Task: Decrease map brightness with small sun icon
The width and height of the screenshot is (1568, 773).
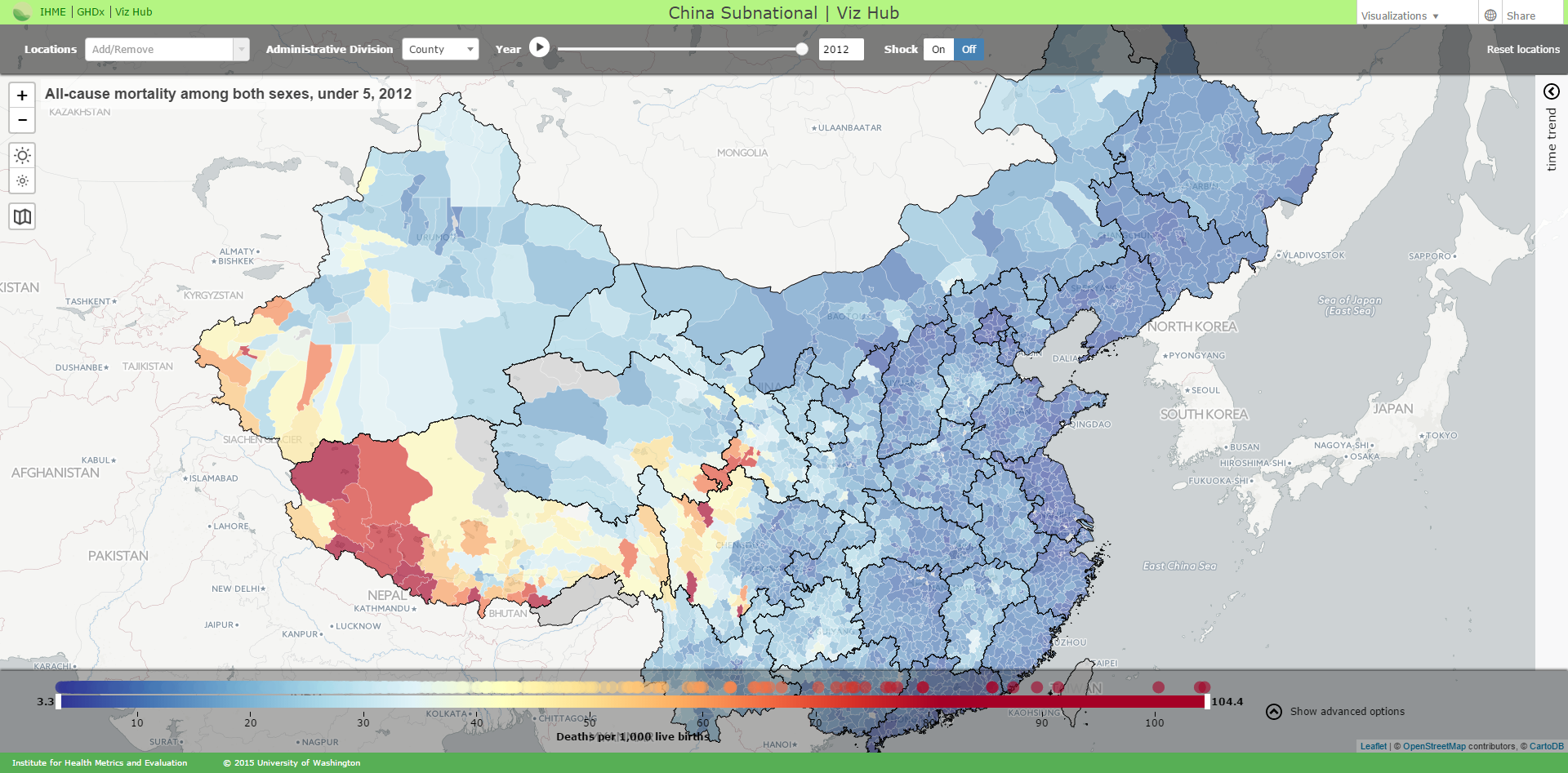Action: 22,181
